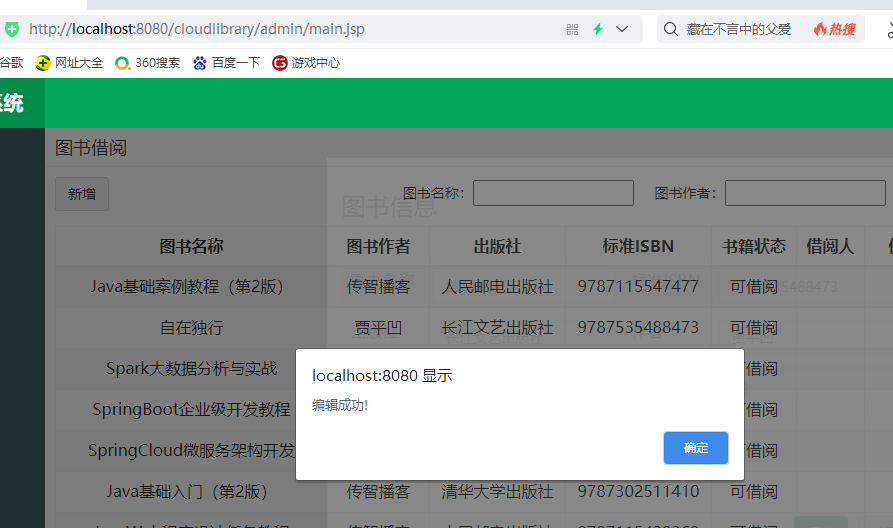Click the 图书名称 column header
893x528 pixels.
191,246
